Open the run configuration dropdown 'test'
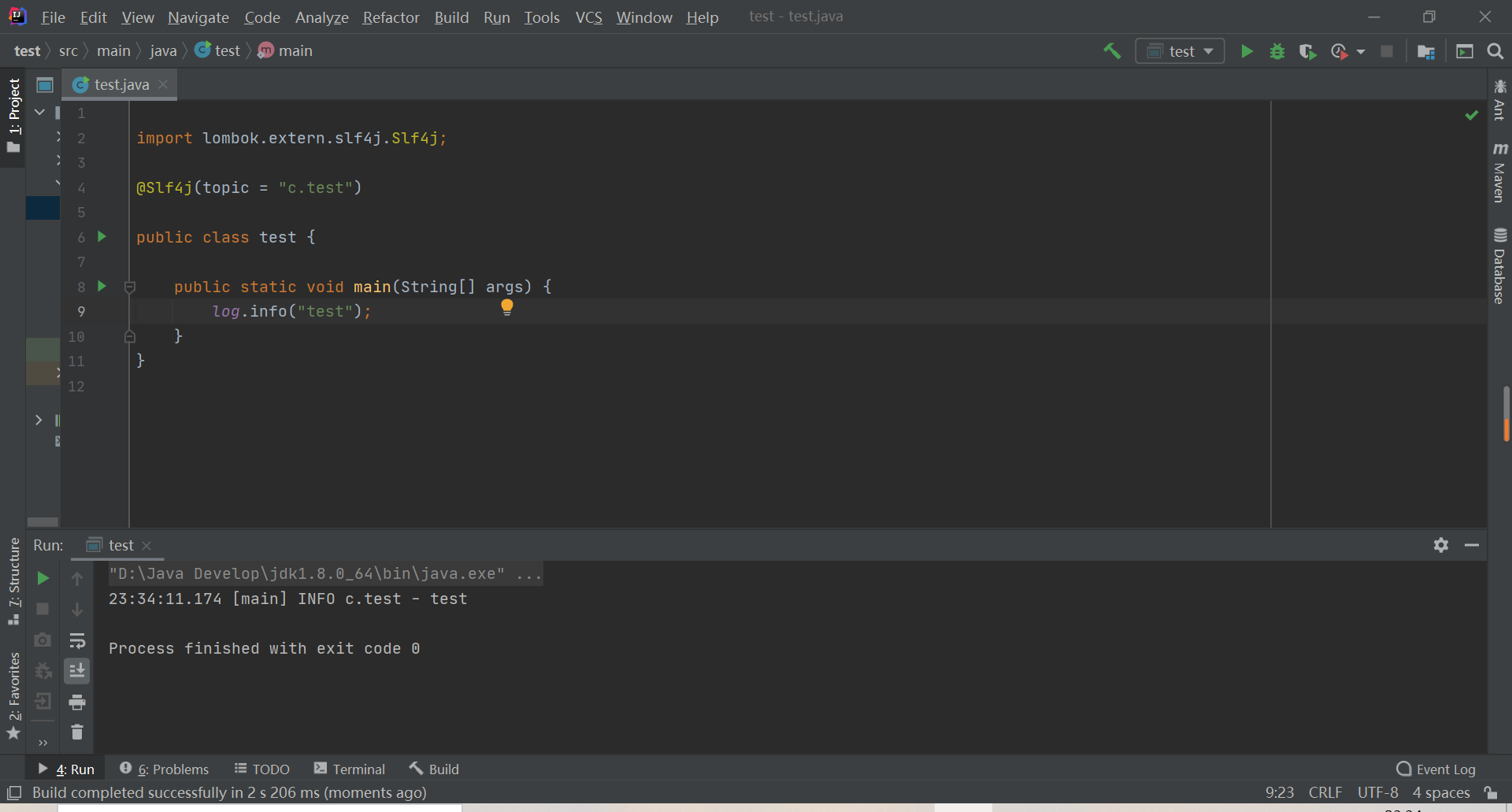Viewport: 1512px width, 812px height. [1180, 51]
